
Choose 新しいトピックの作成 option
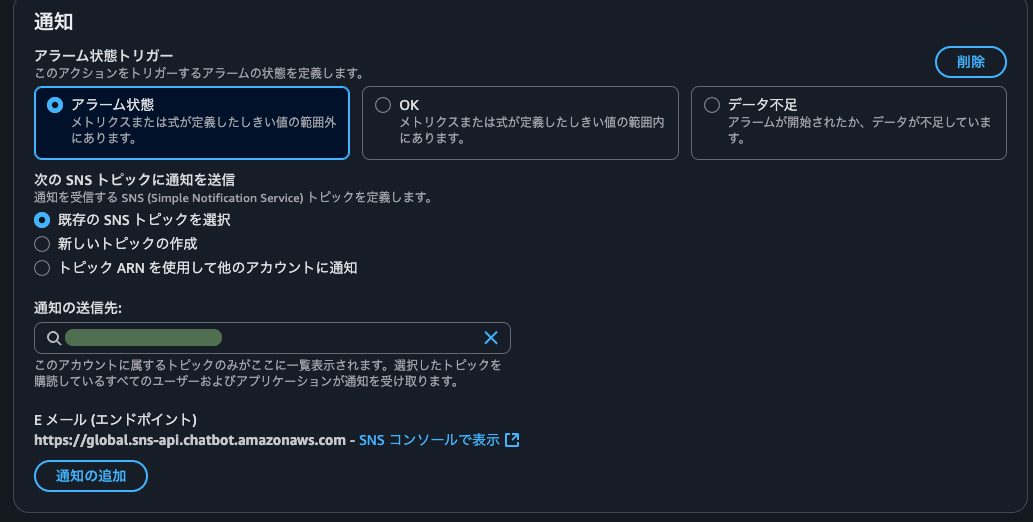tap(42, 243)
